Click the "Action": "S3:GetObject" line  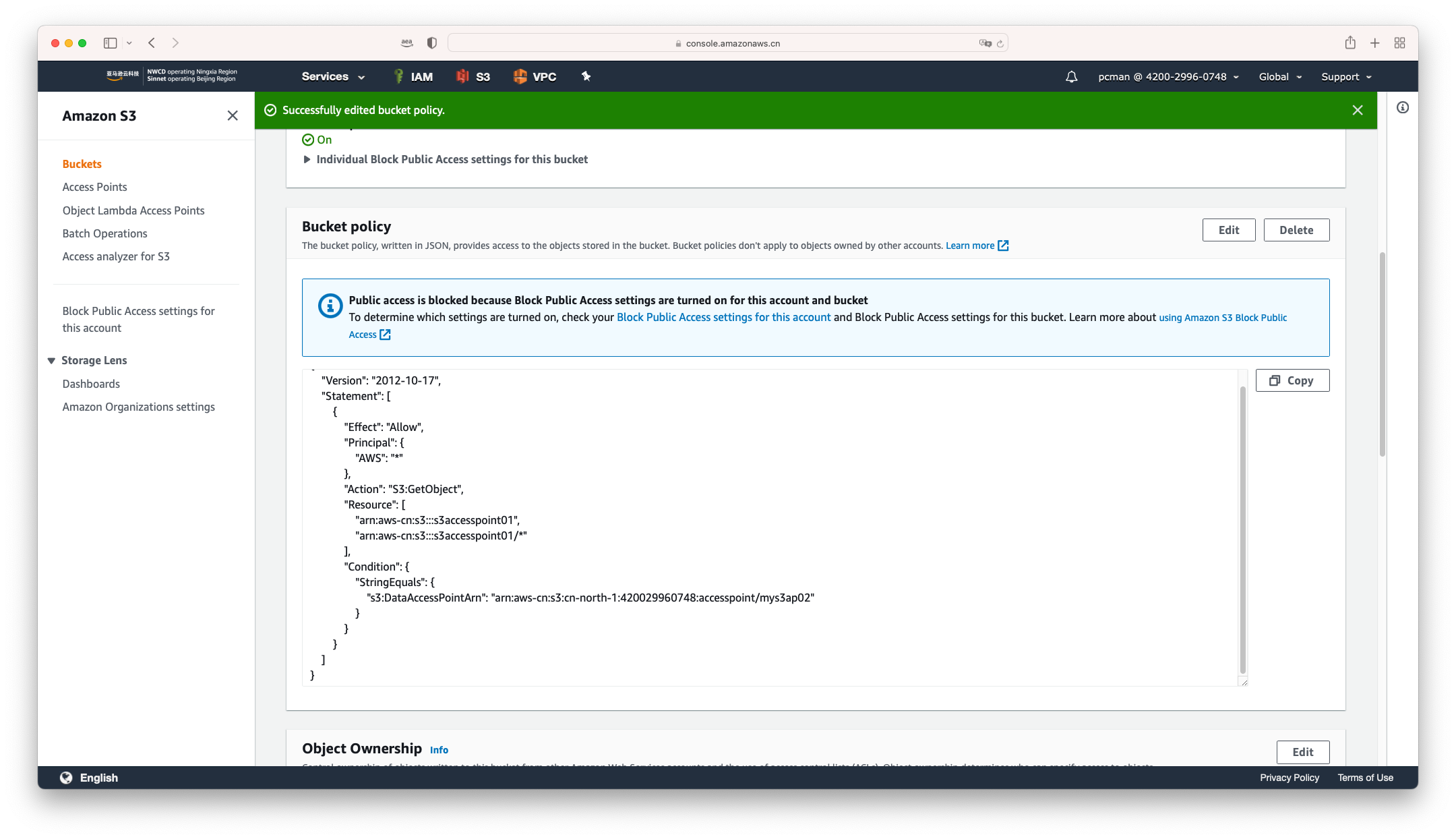pos(404,490)
